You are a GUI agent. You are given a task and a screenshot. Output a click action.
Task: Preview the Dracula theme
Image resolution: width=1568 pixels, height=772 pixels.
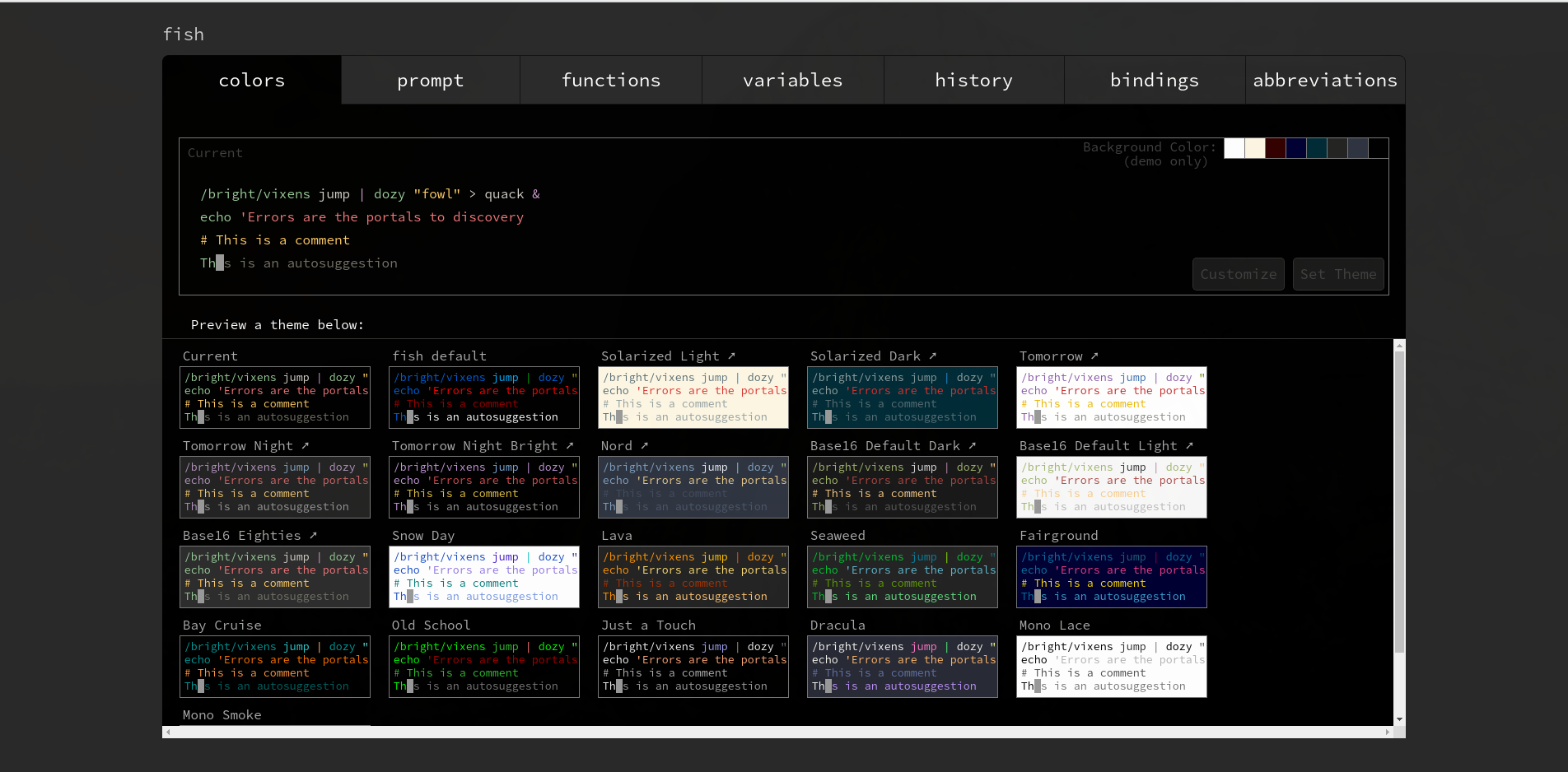[x=903, y=667]
